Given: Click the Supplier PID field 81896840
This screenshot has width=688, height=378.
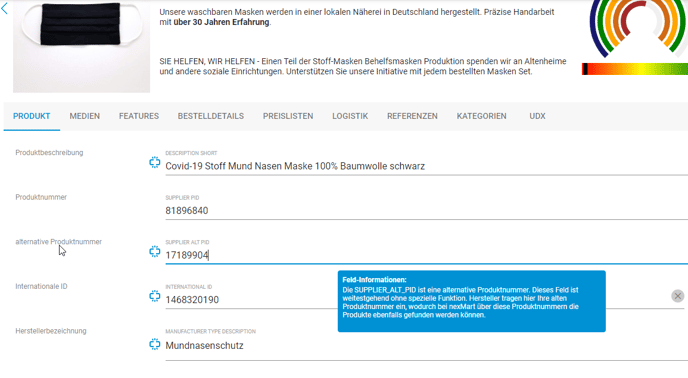Looking at the screenshot, I should [x=426, y=211].
